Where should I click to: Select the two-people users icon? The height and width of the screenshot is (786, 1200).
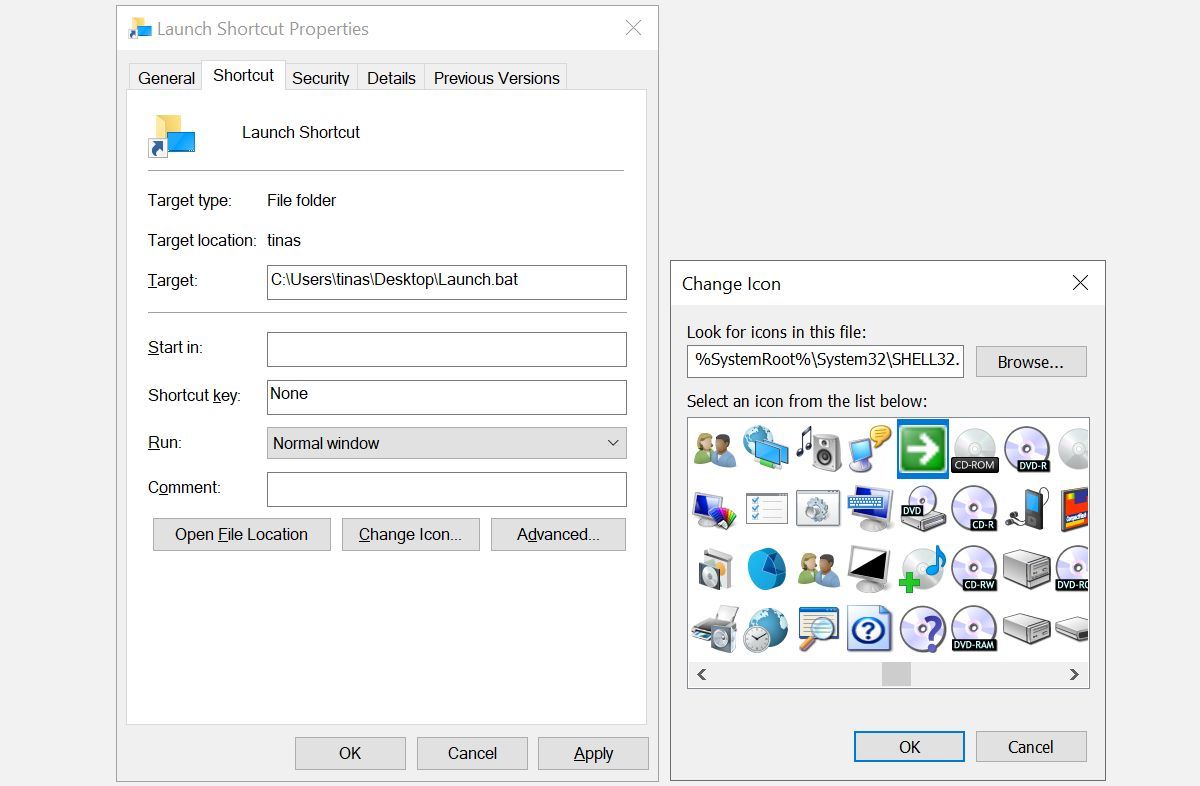714,448
